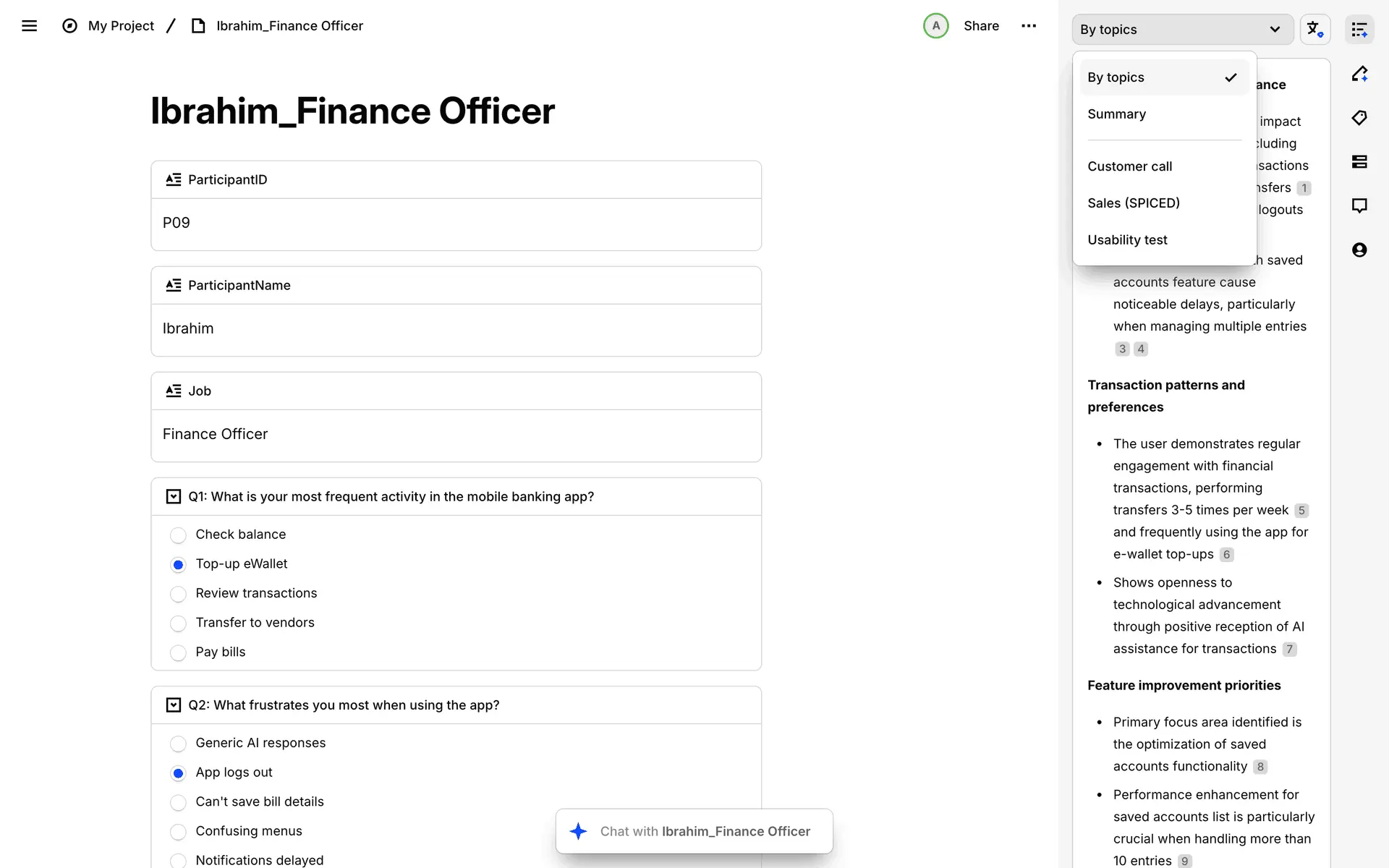This screenshot has width=1389, height=868.
Task: Click the user avatar A
Action: [935, 26]
